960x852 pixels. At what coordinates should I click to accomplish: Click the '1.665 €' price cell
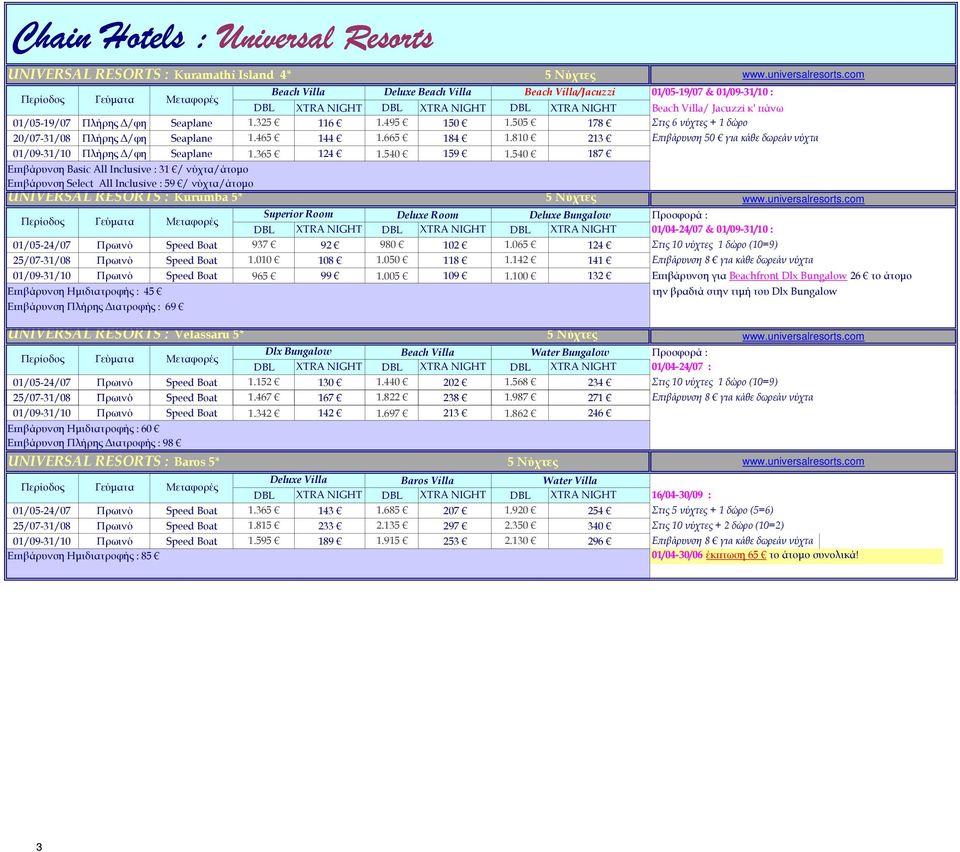(x=391, y=138)
